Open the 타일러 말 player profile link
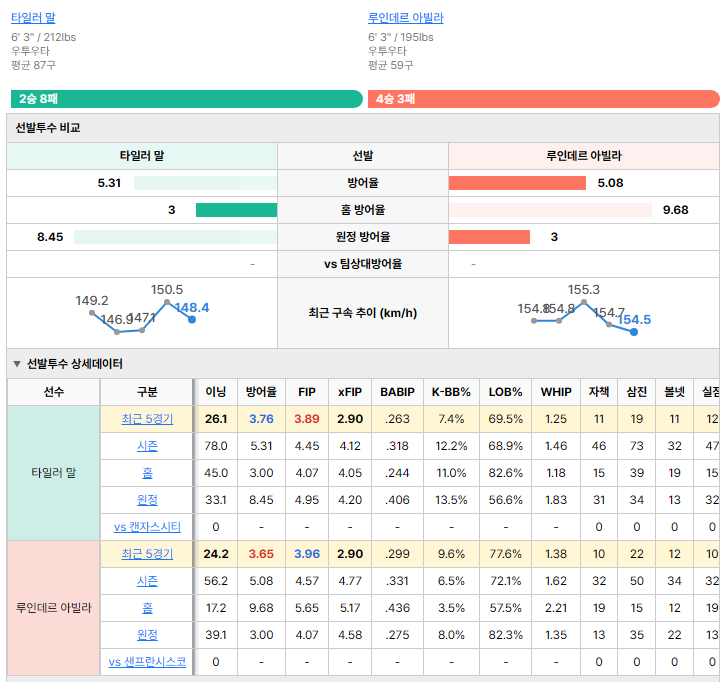The height and width of the screenshot is (682, 726). 33,18
